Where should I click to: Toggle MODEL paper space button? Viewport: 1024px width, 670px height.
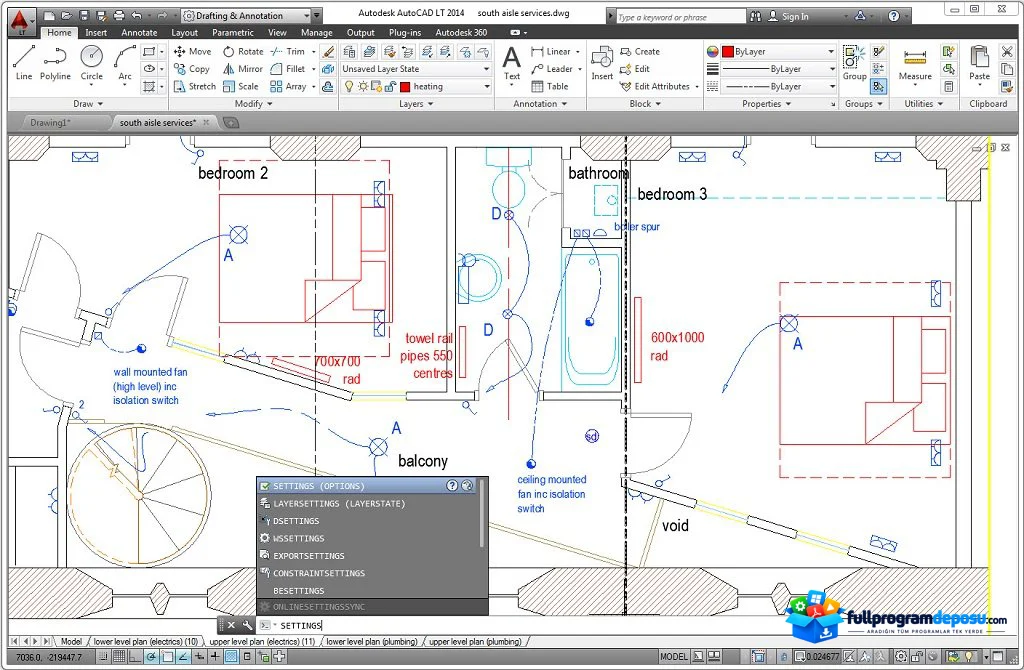673,656
